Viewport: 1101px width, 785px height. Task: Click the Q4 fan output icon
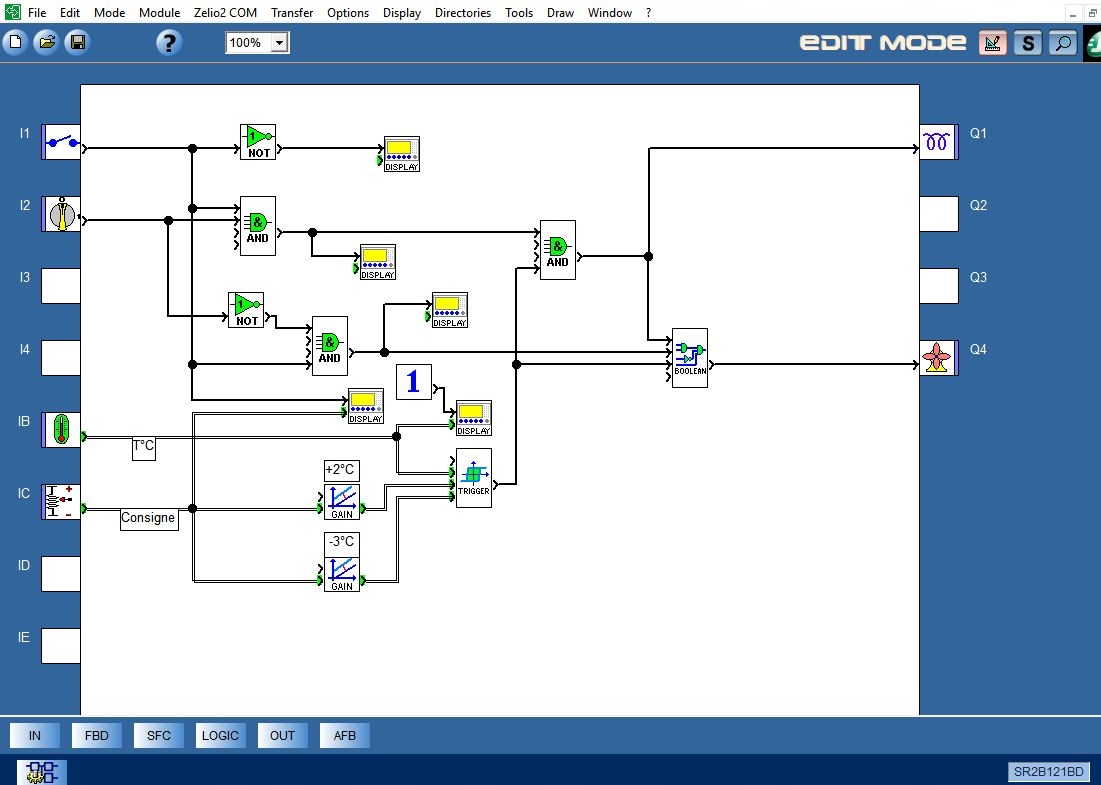[x=937, y=358]
